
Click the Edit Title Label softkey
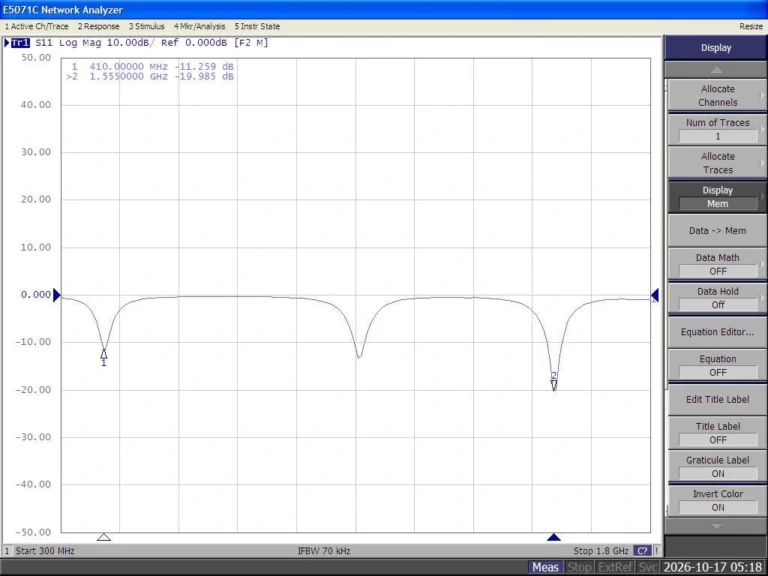click(717, 400)
